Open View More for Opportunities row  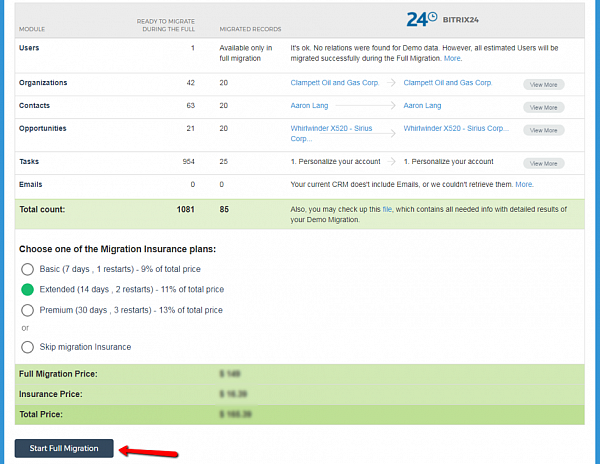(x=543, y=130)
